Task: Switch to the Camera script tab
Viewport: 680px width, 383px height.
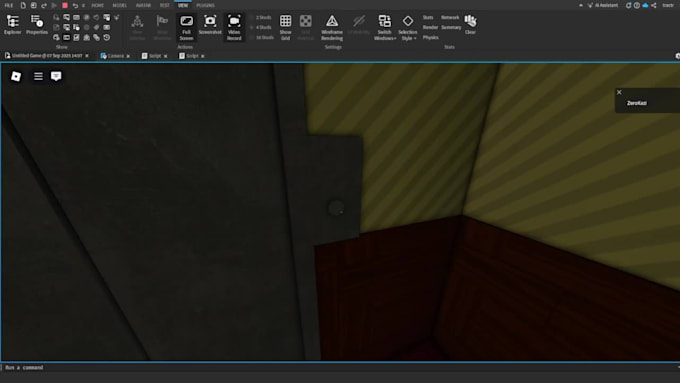Action: click(x=113, y=56)
